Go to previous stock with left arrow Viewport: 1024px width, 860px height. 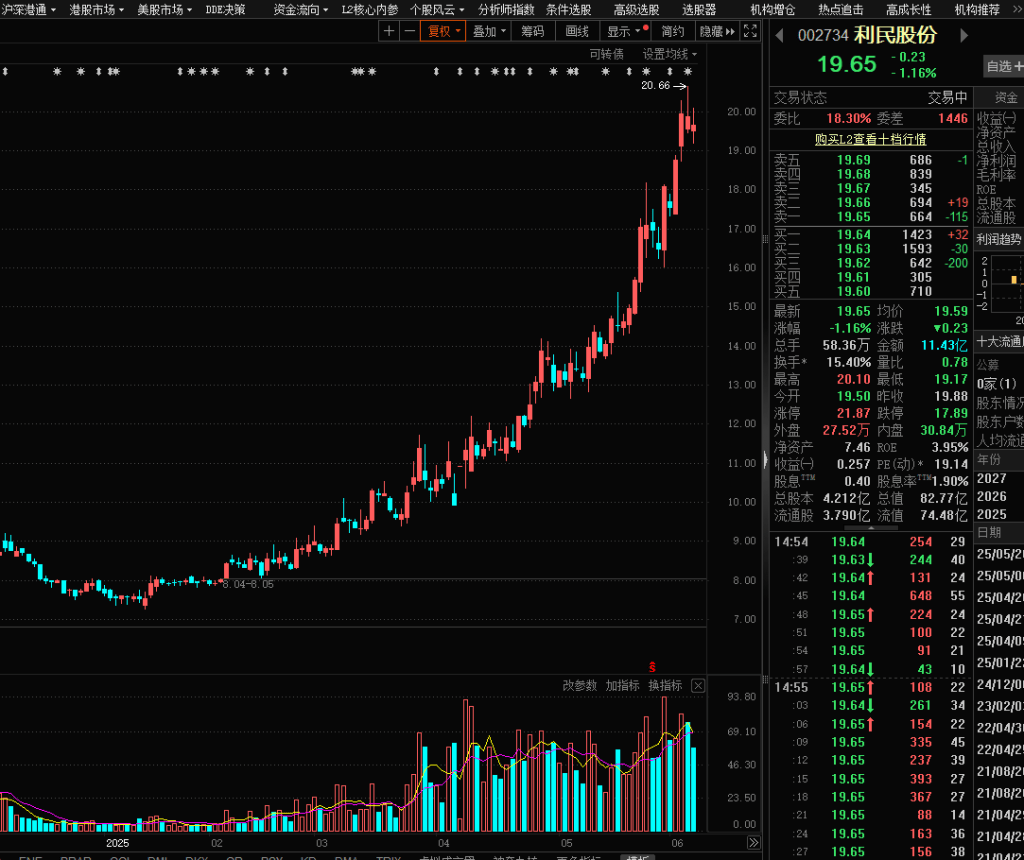[779, 35]
